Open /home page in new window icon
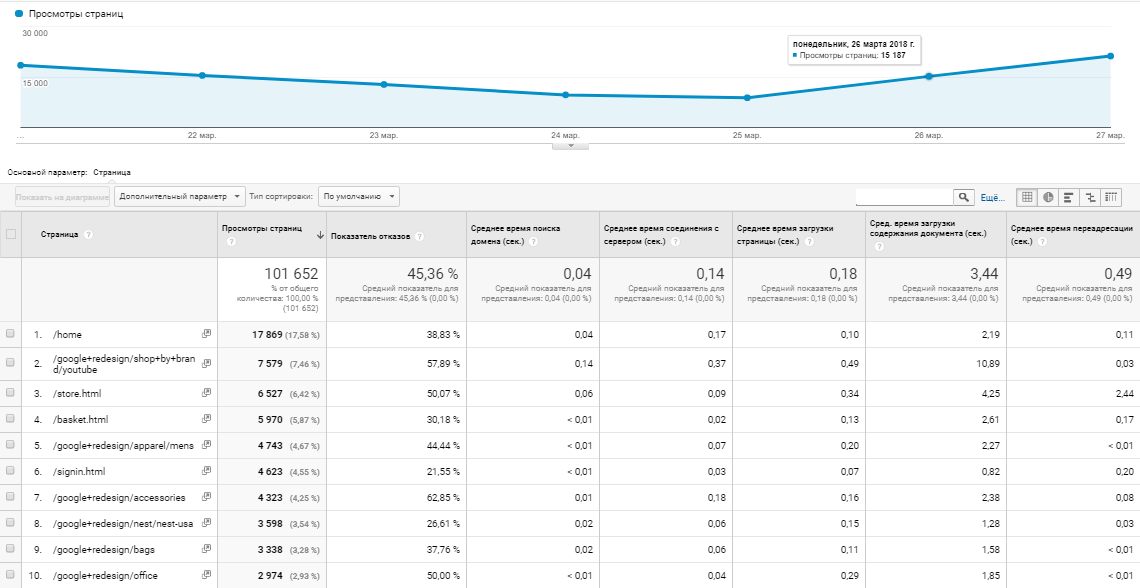The height and width of the screenshot is (588, 1140). (206, 334)
